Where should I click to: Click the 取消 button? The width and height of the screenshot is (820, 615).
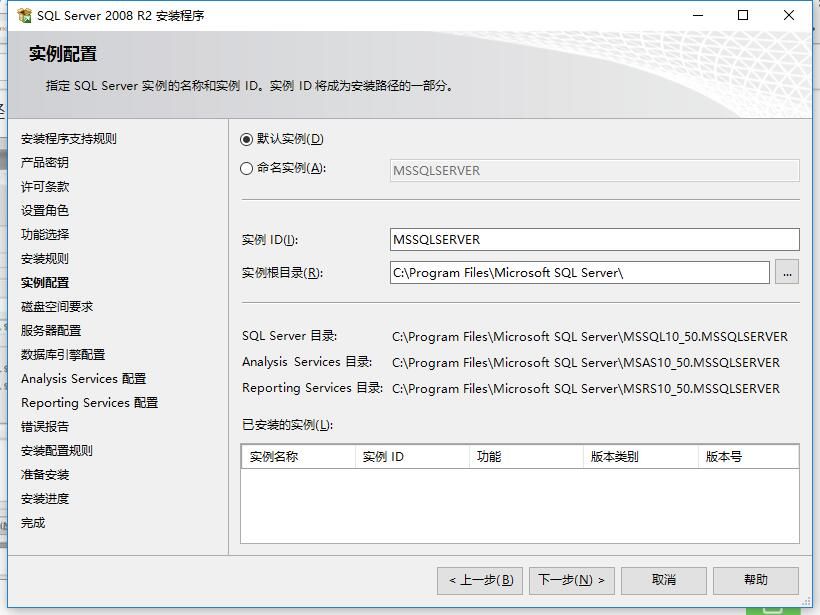(x=664, y=580)
